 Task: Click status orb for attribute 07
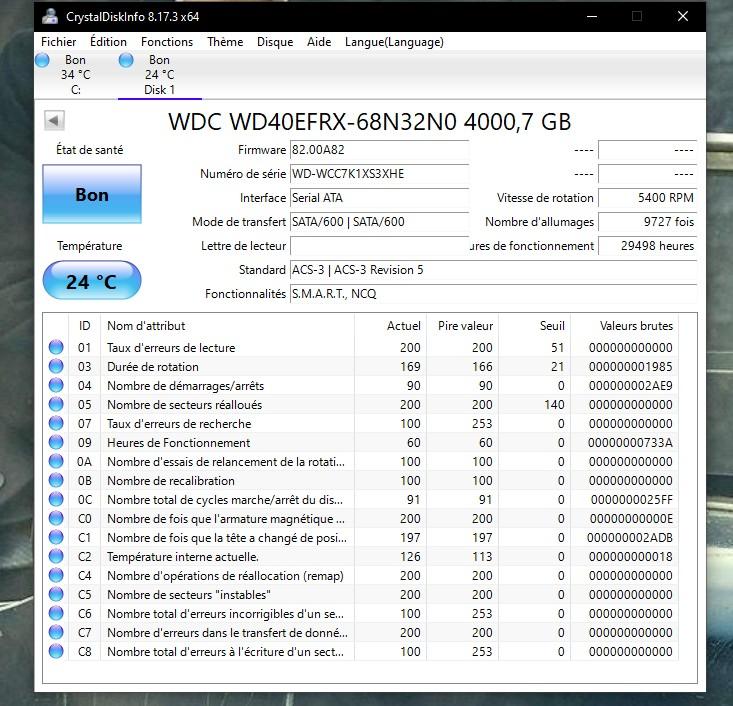(56, 423)
